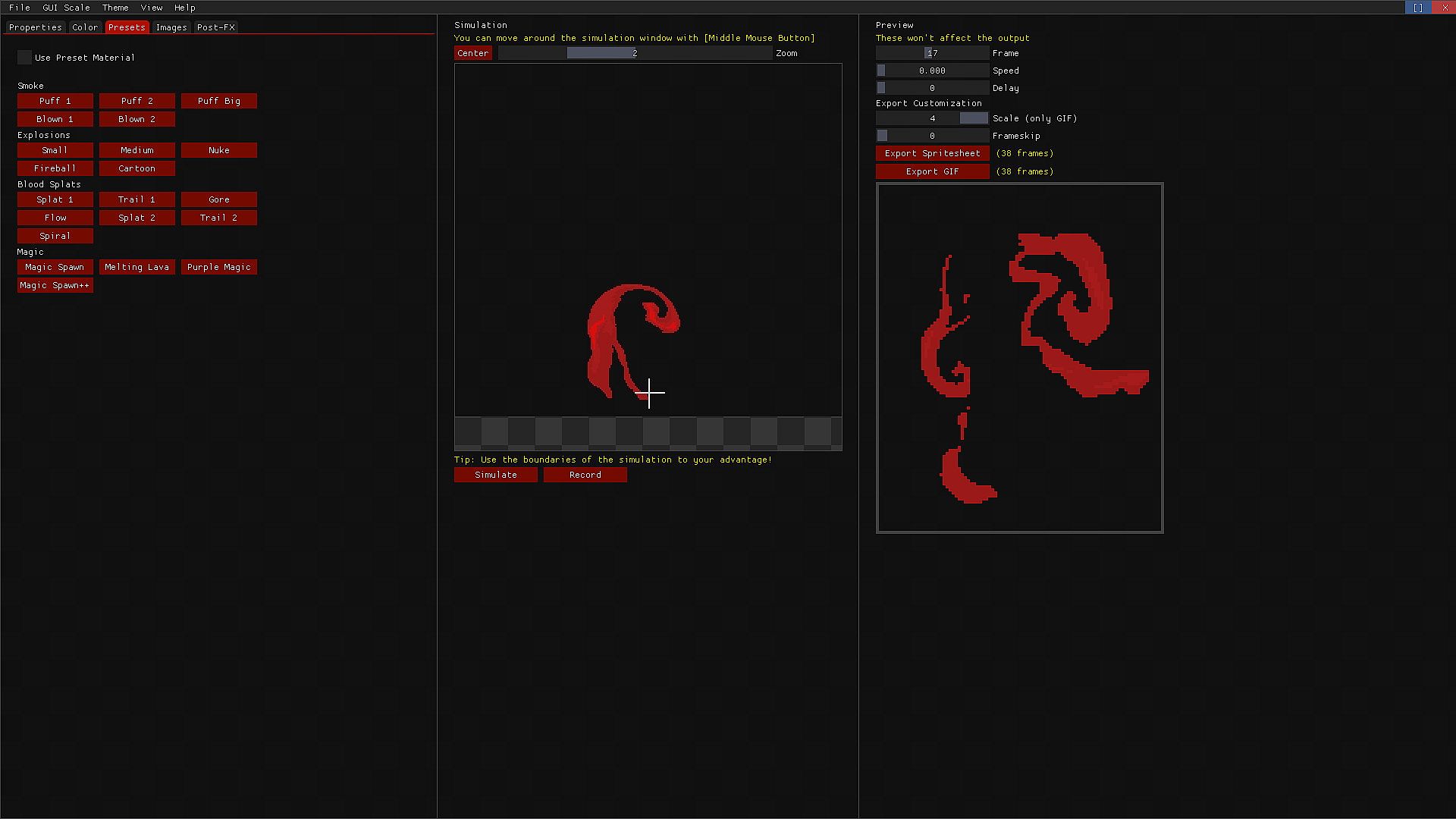Select the Puff Big smoke preset
Viewport: 1456px width, 819px height.
tap(218, 101)
